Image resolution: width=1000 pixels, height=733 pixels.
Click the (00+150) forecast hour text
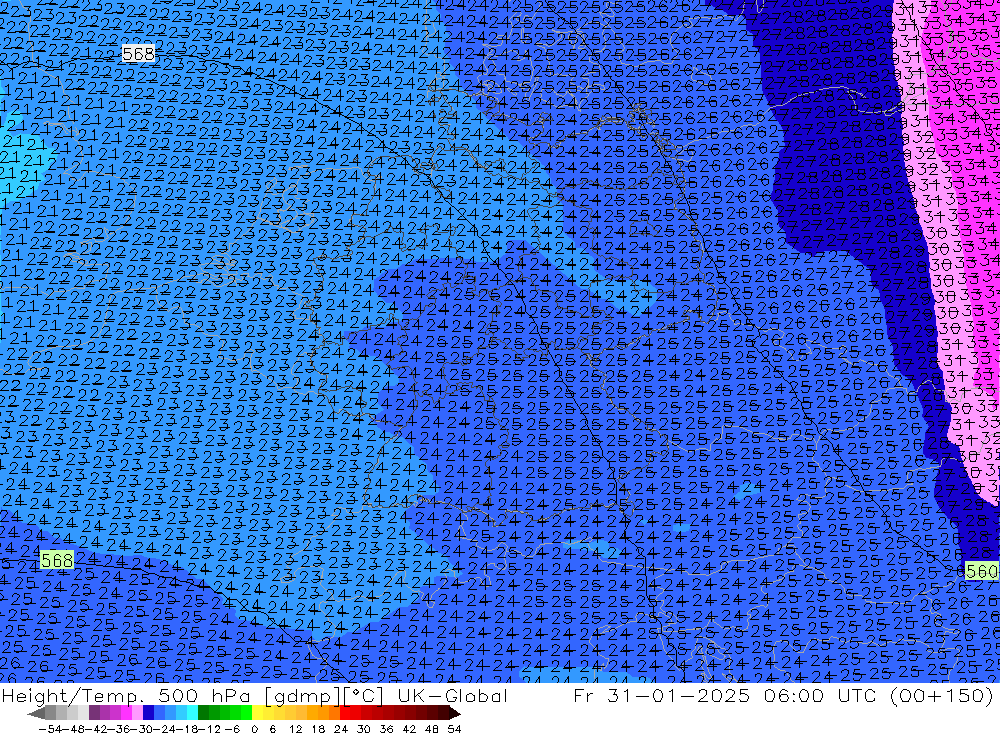pyautogui.click(x=941, y=695)
